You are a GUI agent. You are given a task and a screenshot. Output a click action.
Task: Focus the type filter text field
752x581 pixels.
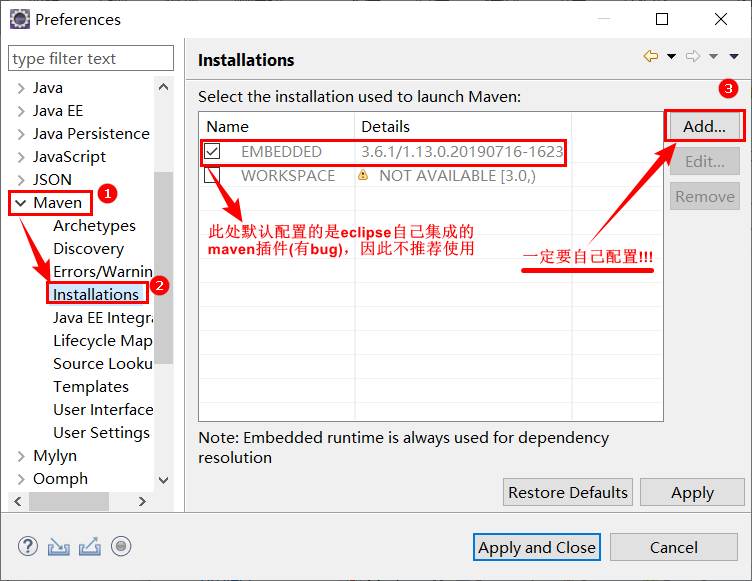tap(91, 58)
